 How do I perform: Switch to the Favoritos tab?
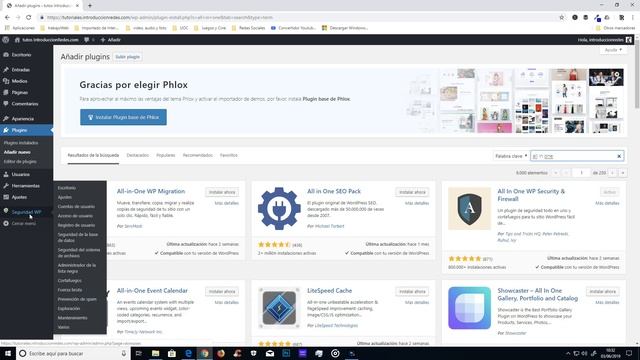(x=229, y=156)
